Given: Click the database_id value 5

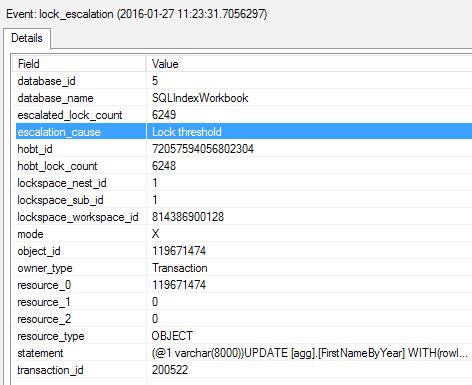Looking at the screenshot, I should click(155, 81).
